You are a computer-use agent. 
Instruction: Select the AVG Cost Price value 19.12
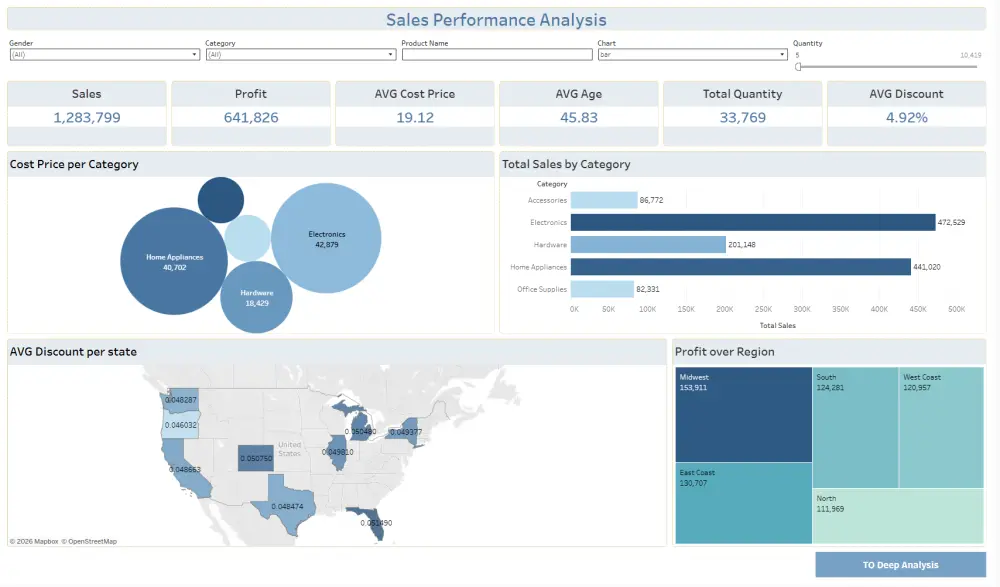pos(415,117)
